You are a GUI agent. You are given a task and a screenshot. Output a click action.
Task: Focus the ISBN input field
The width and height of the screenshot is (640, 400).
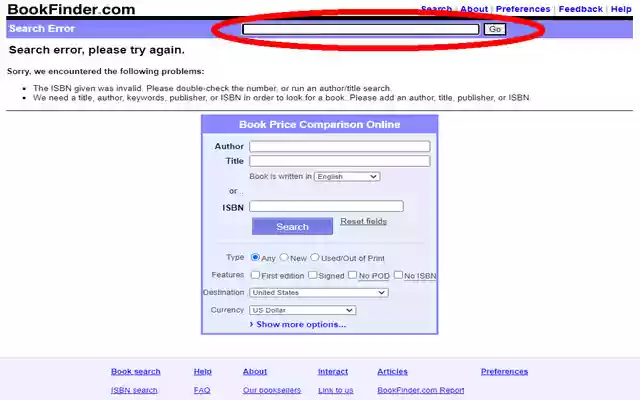pos(326,206)
